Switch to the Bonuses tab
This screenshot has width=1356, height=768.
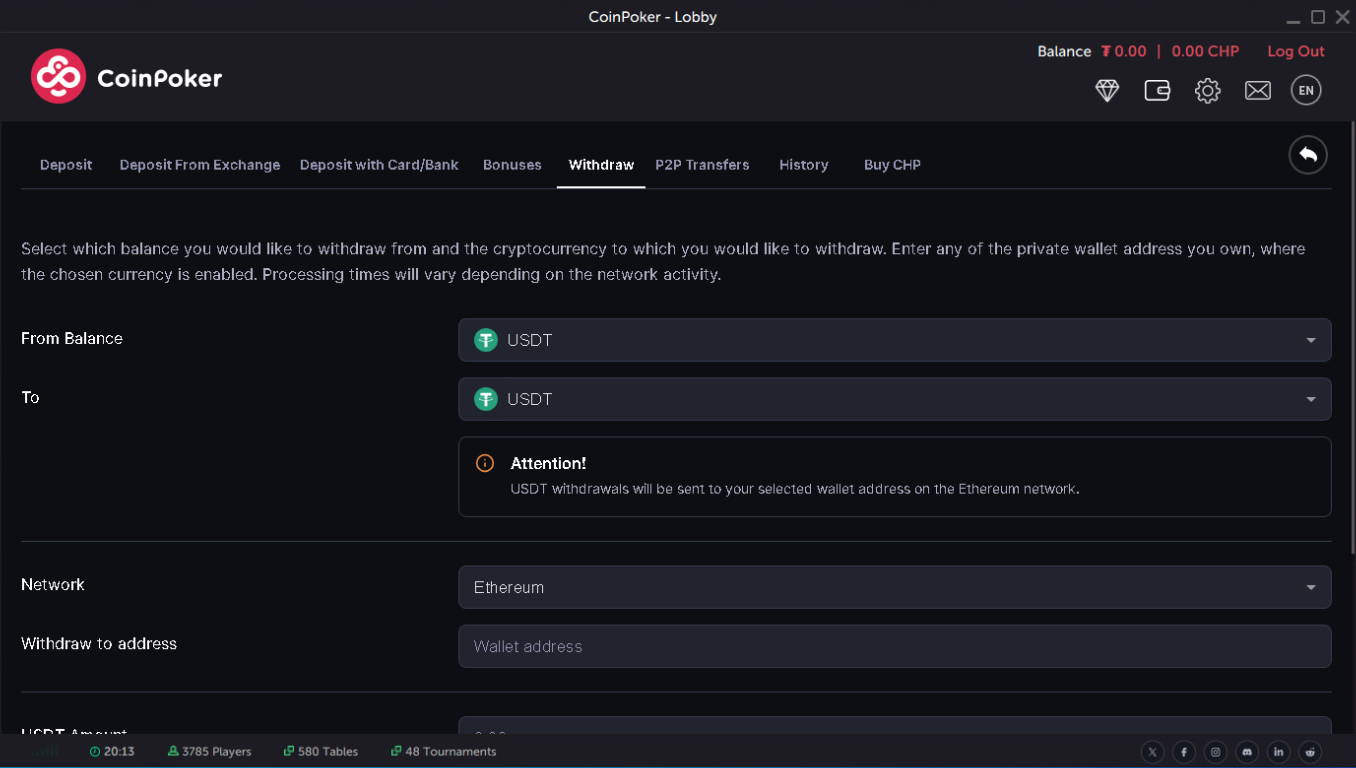(512, 165)
